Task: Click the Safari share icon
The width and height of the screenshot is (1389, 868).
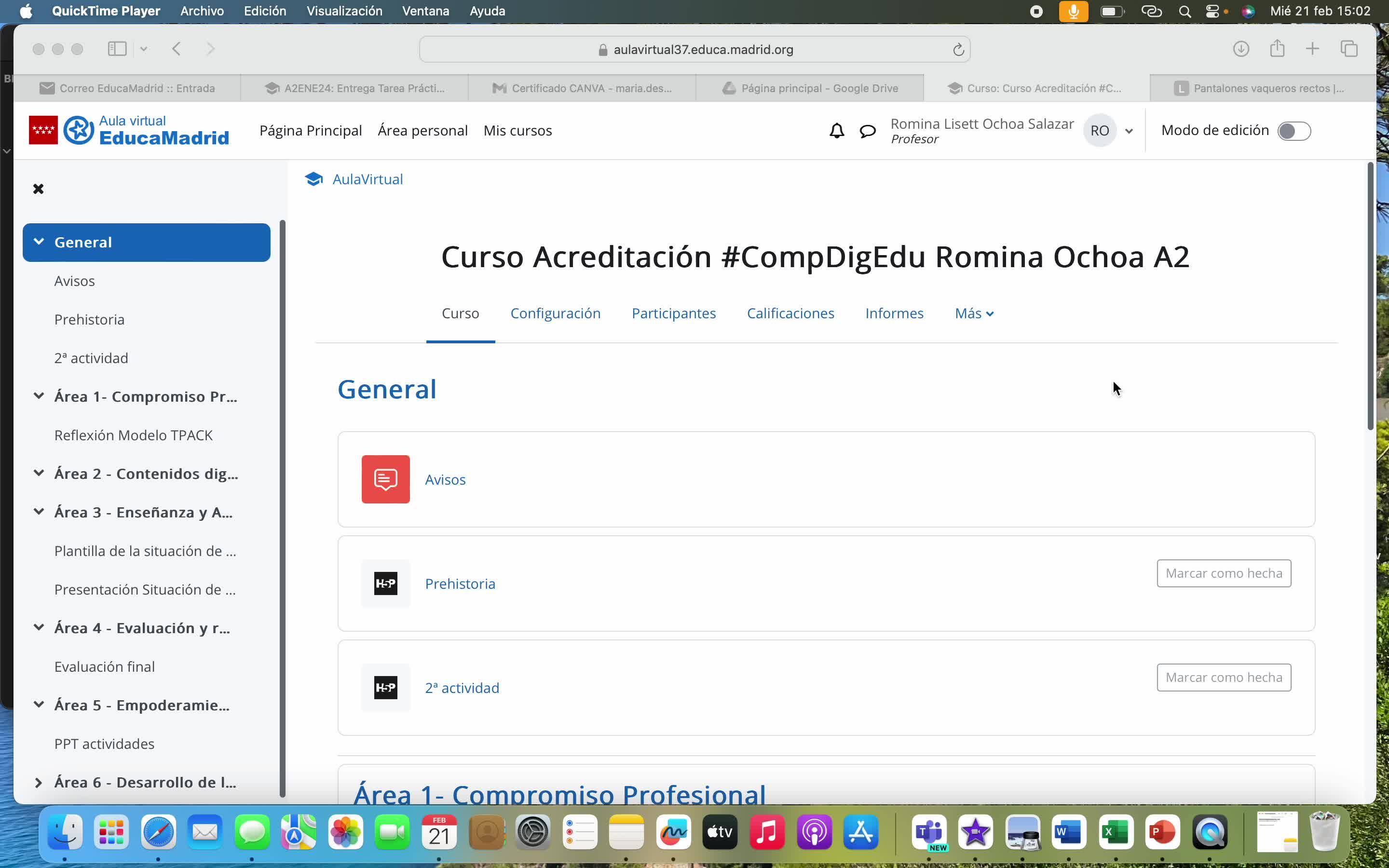Action: (1277, 49)
